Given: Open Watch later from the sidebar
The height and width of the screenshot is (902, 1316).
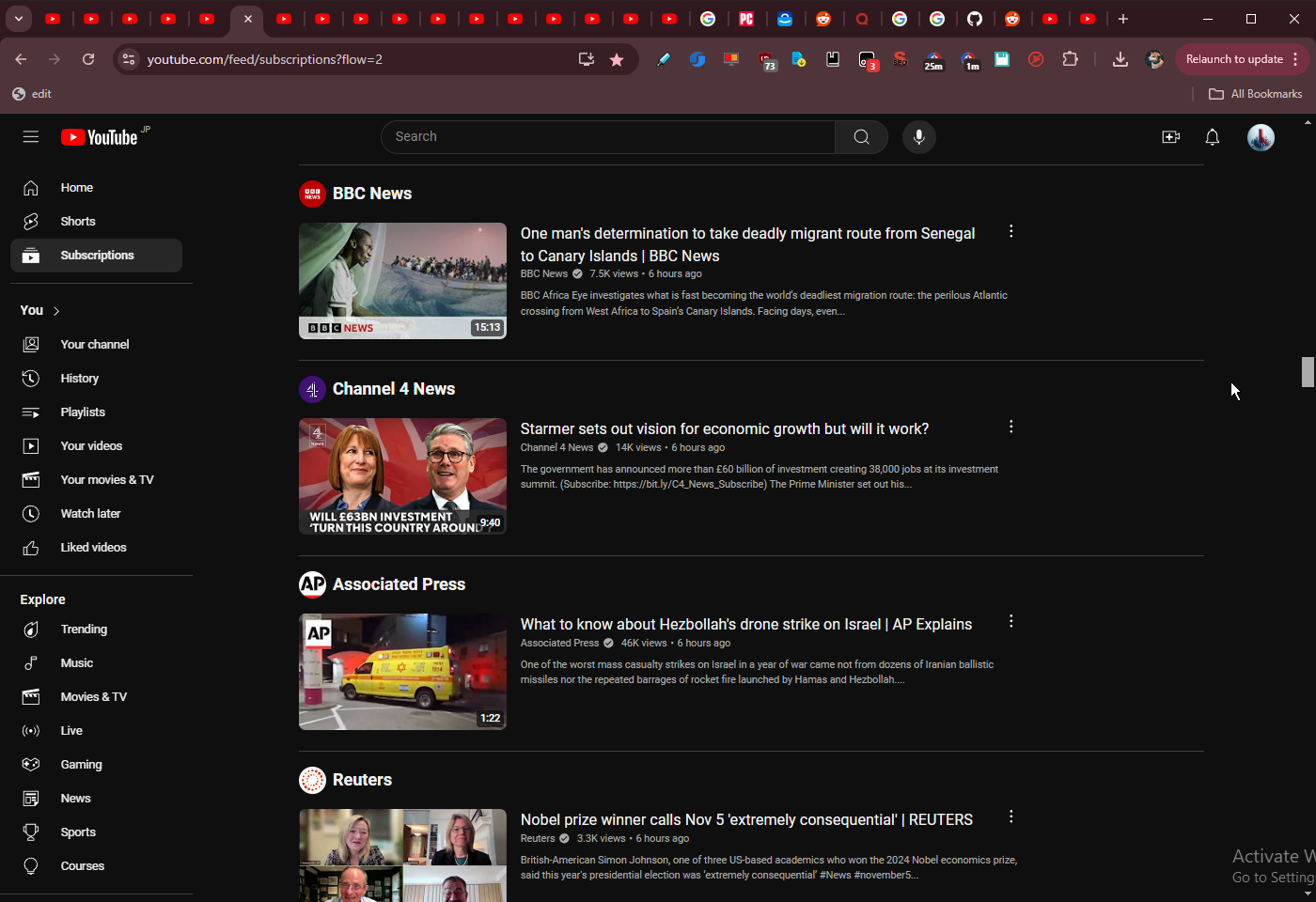Looking at the screenshot, I should [x=90, y=514].
